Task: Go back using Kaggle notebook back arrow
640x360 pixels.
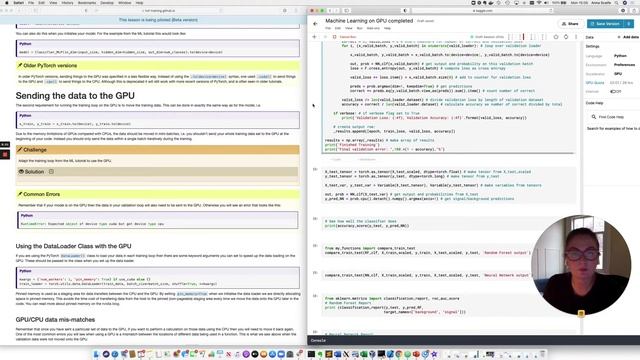Action: pyautogui.click(x=315, y=24)
